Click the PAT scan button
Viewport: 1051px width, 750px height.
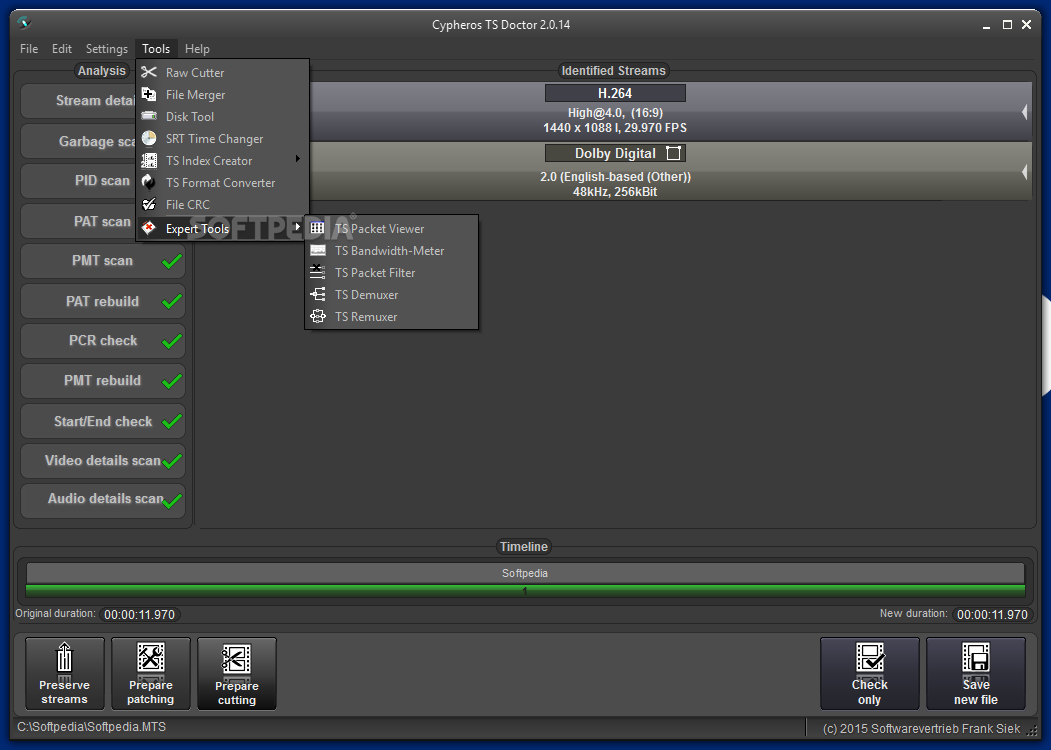(78, 221)
